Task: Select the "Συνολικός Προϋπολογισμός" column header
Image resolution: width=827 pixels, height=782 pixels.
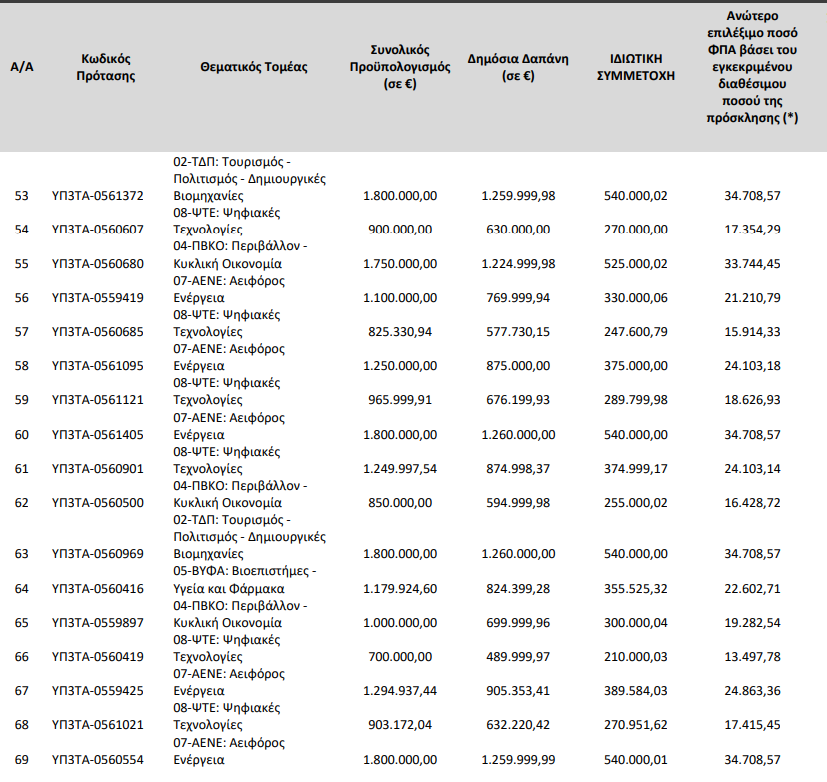Action: [x=400, y=67]
